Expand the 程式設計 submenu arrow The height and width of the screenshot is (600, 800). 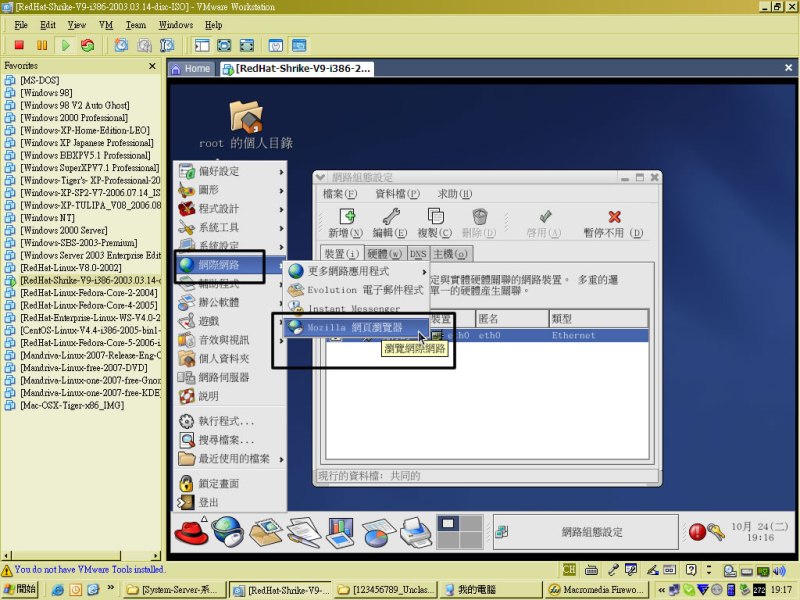point(281,209)
